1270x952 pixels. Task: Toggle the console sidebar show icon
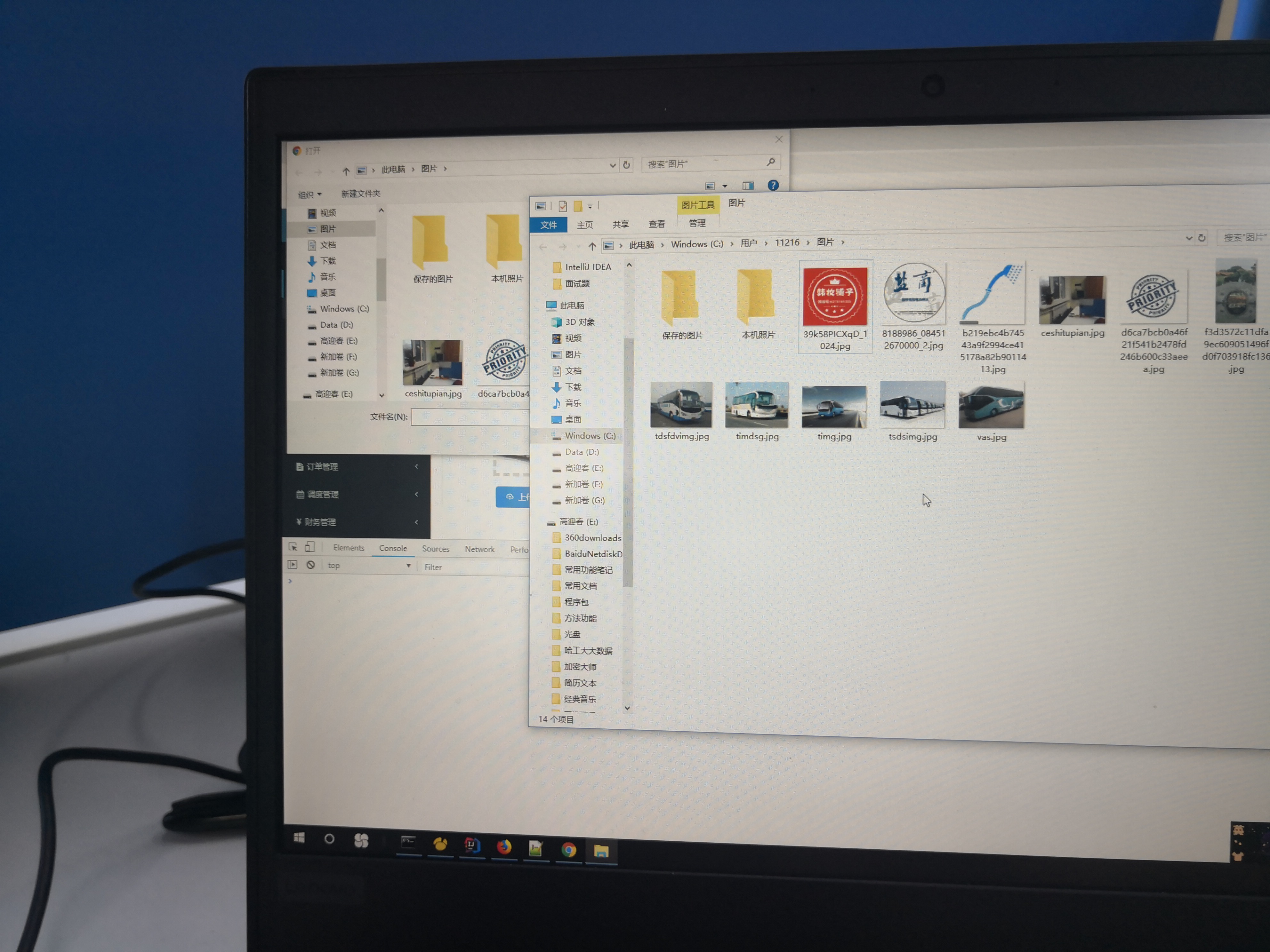(x=293, y=565)
